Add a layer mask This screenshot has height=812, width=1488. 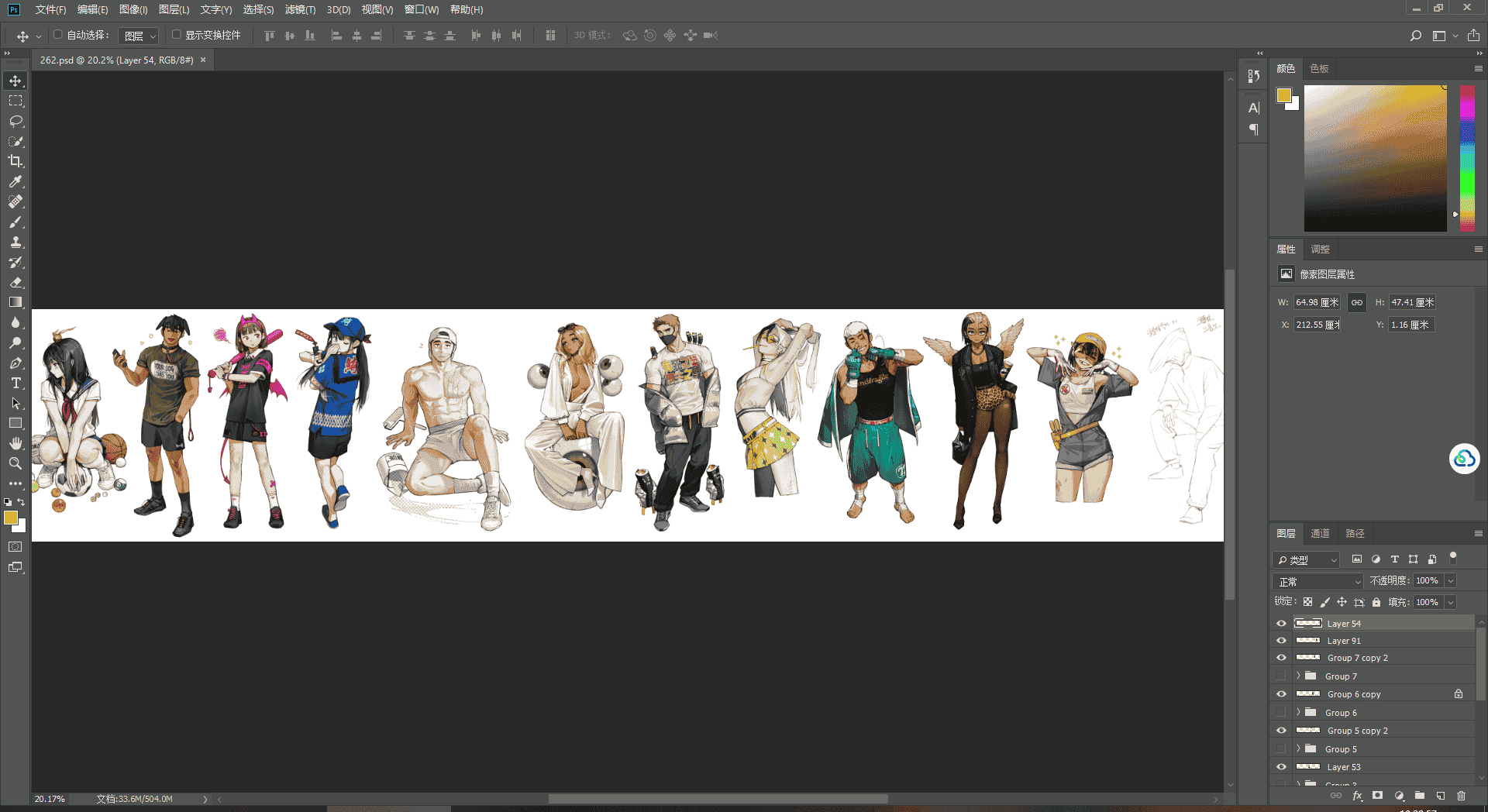[x=1377, y=796]
